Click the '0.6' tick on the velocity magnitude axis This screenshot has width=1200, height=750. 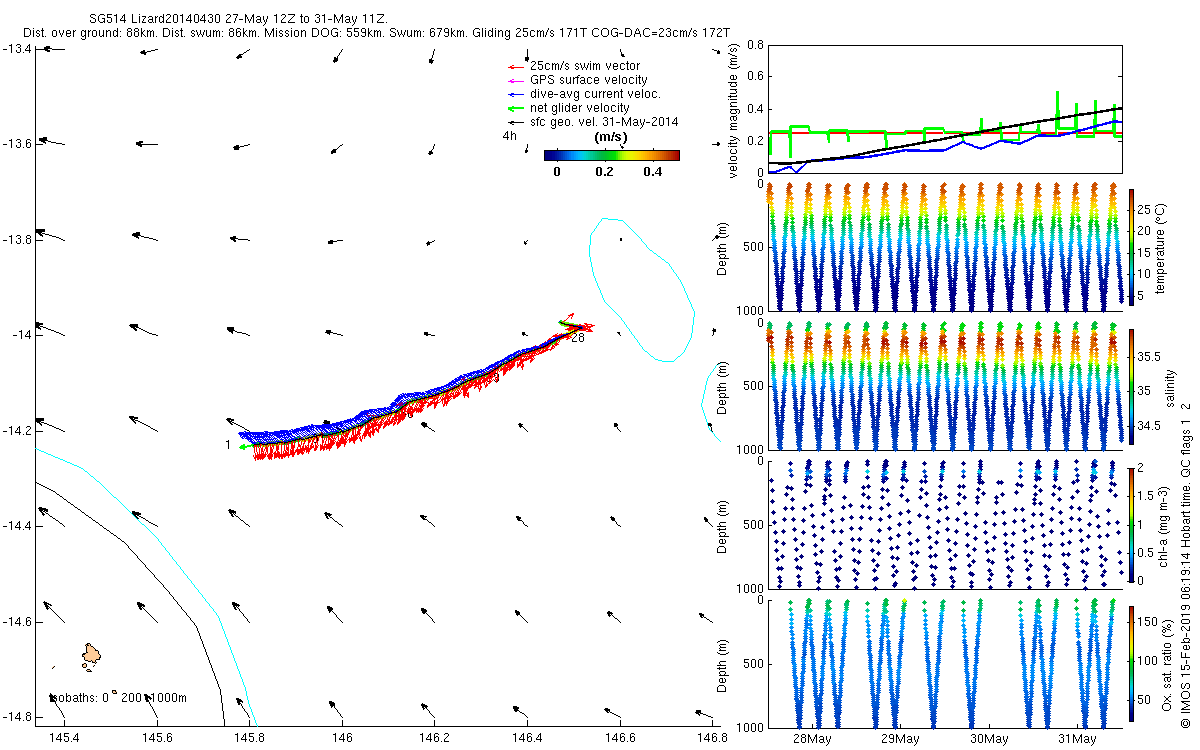(755, 77)
